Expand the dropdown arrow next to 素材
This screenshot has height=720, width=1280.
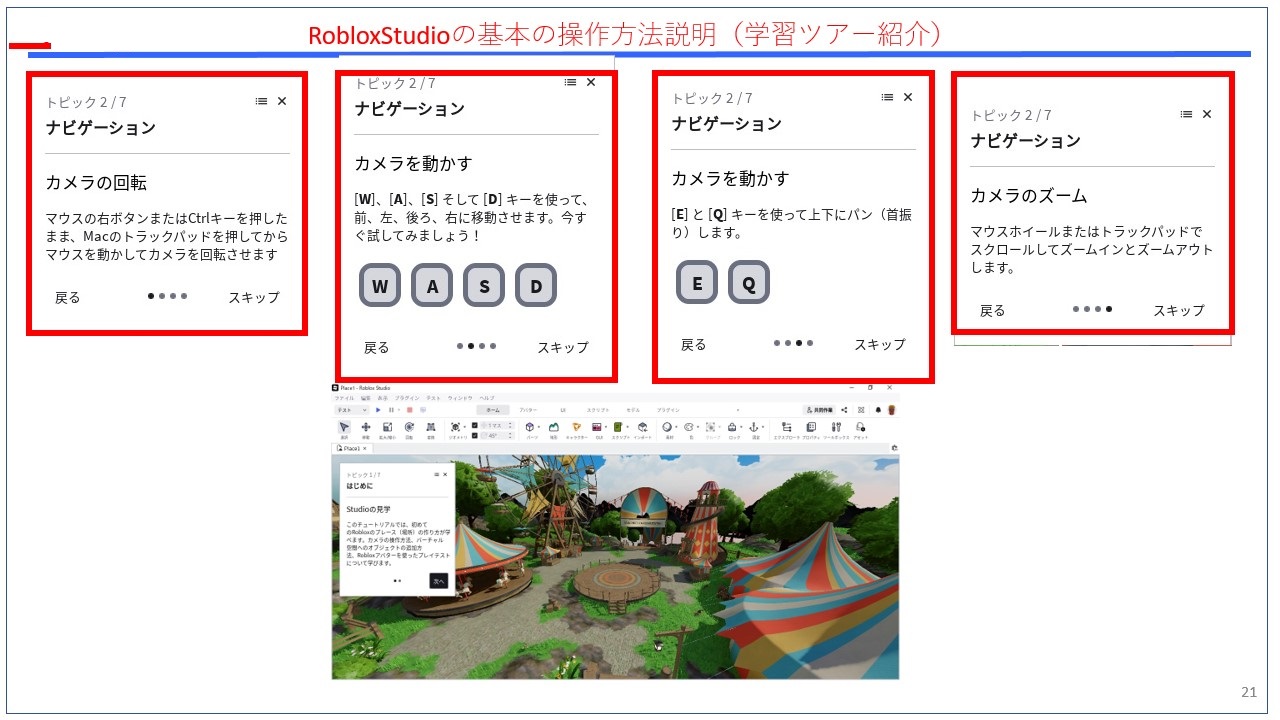point(676,426)
